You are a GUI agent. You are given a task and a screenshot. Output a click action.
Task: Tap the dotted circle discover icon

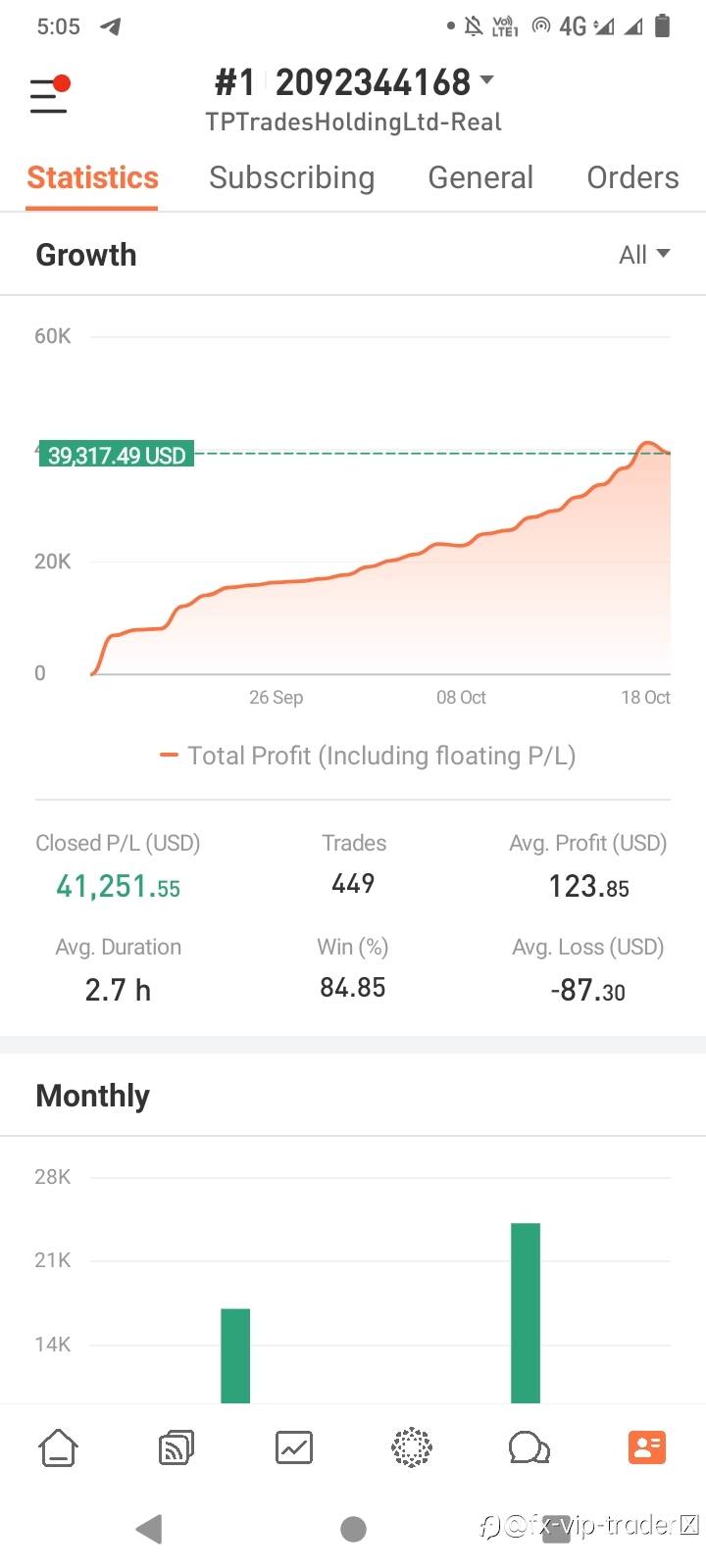pos(412,1447)
